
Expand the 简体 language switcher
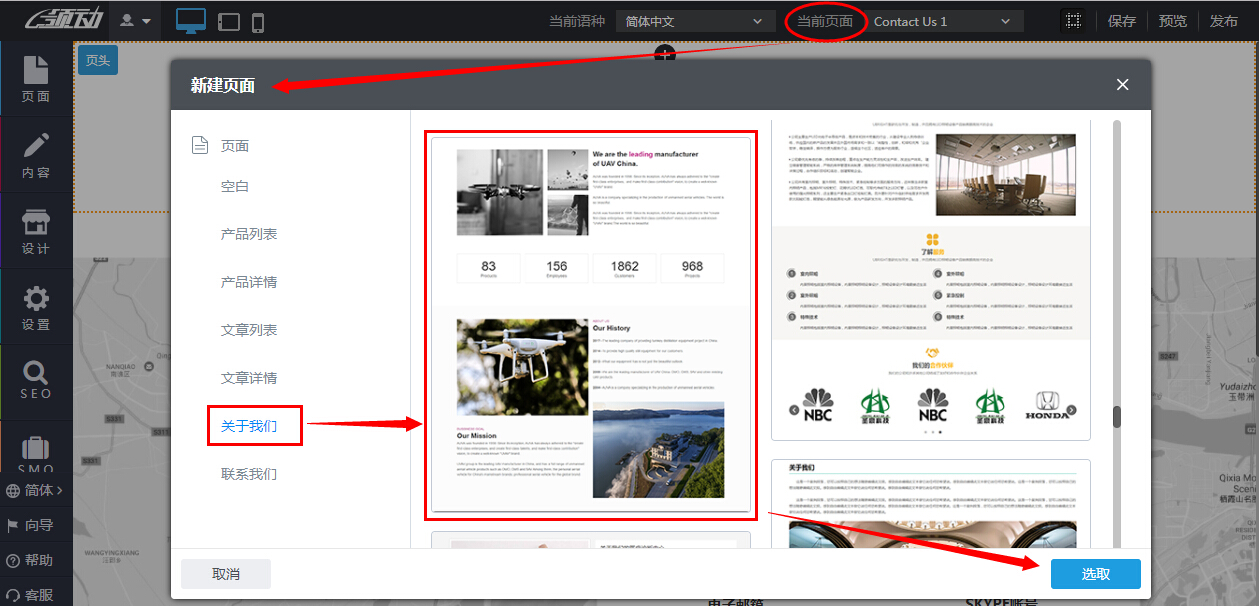click(x=36, y=490)
